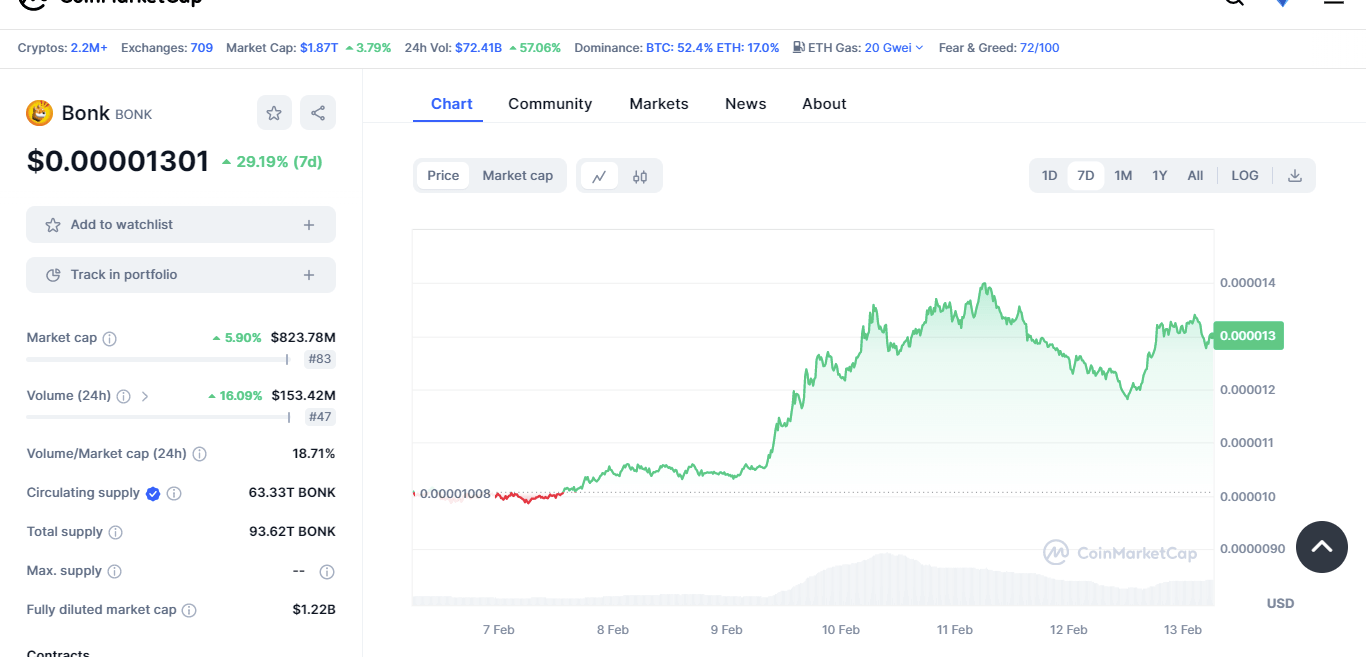
Task: Click the #47 volume rank badge
Action: coord(320,417)
